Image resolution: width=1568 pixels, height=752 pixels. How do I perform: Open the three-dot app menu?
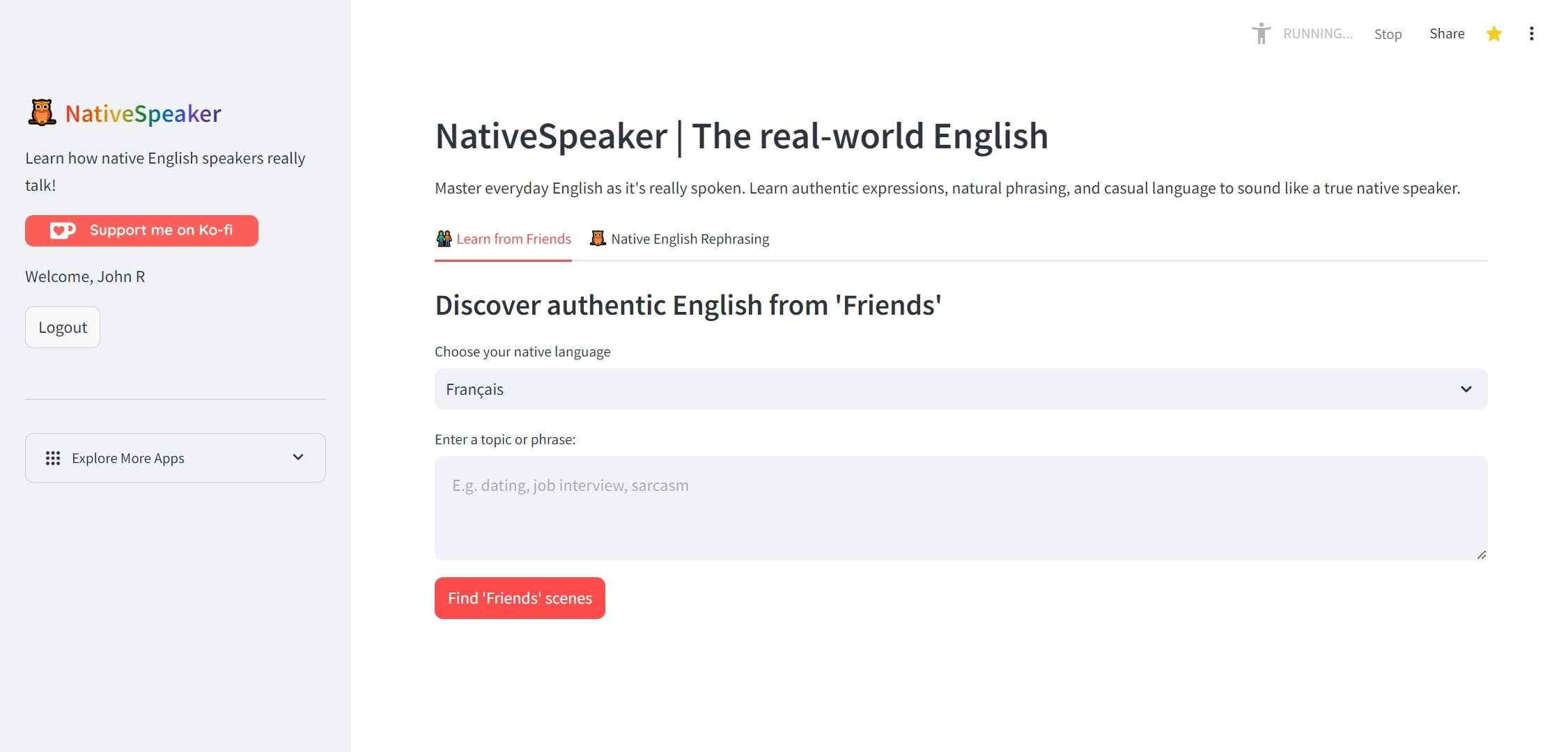[x=1531, y=33]
